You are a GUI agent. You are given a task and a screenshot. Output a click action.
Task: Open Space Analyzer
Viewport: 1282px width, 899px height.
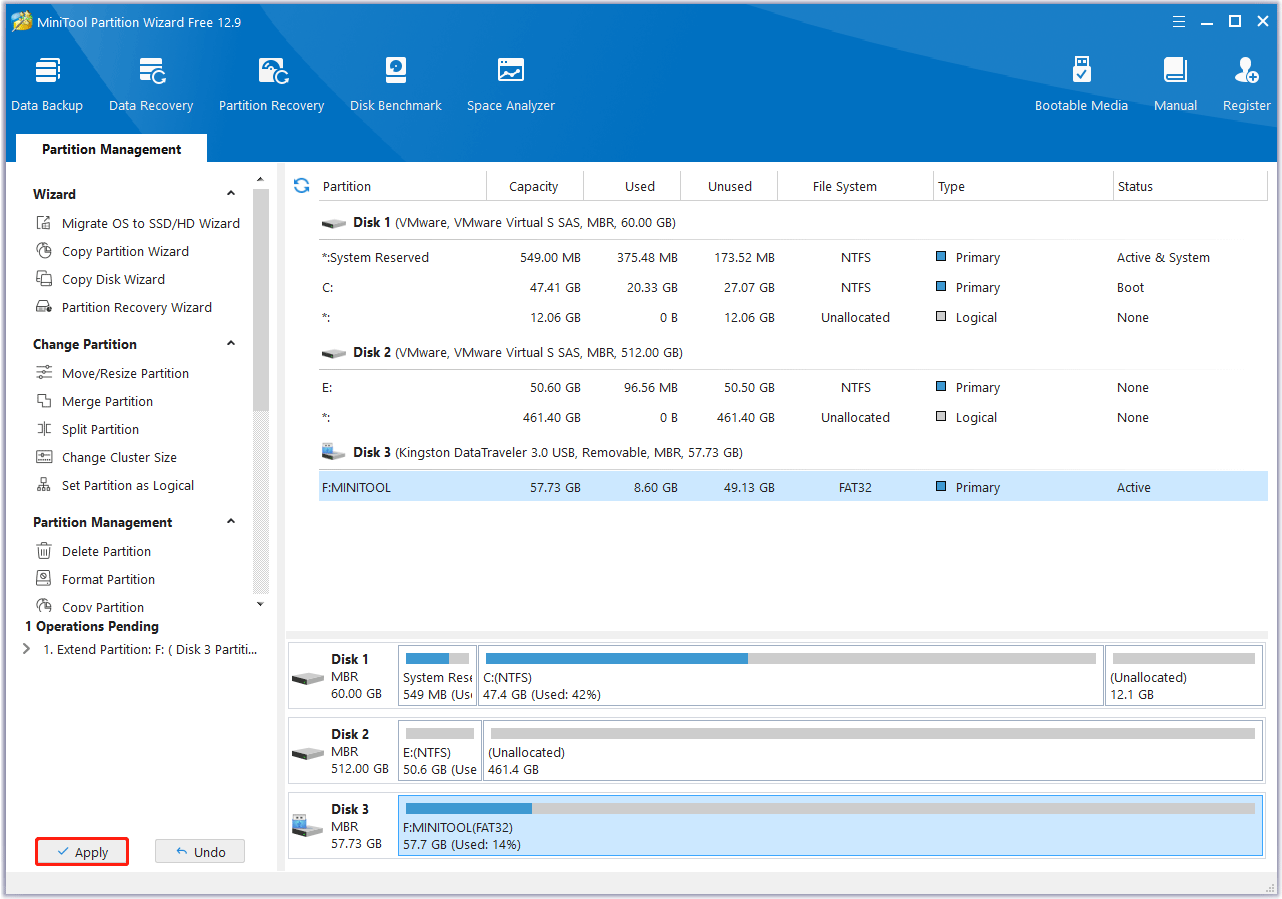tap(510, 84)
